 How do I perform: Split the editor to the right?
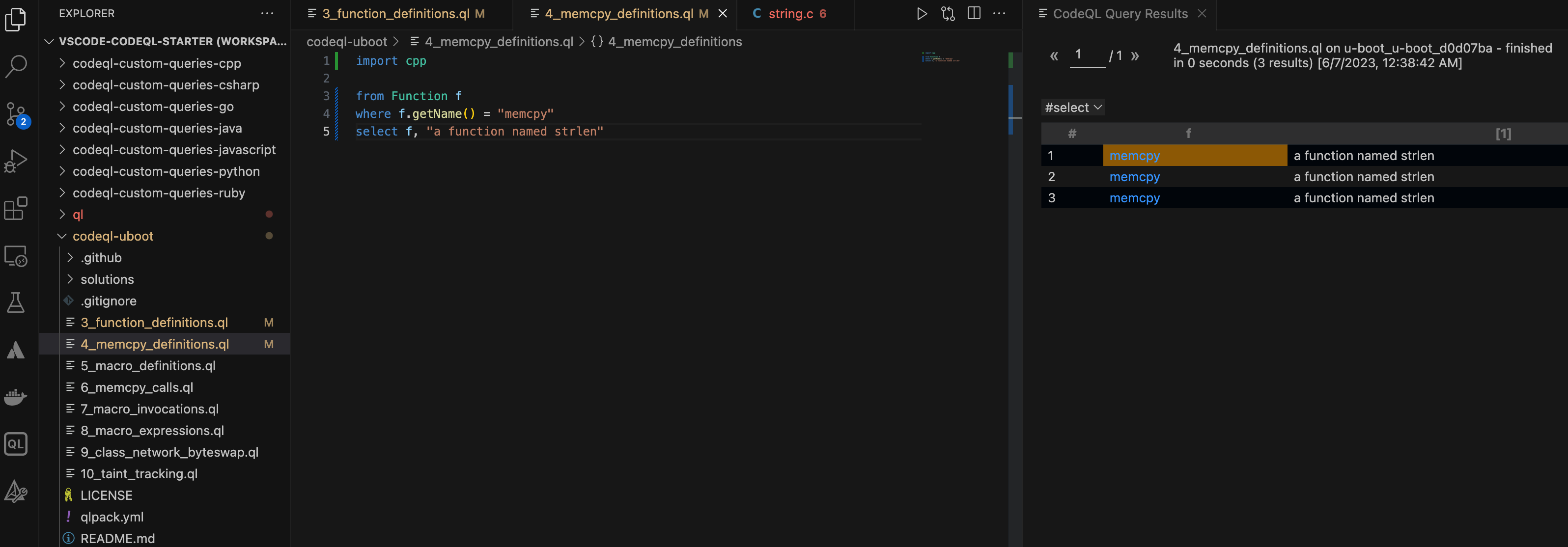[974, 13]
